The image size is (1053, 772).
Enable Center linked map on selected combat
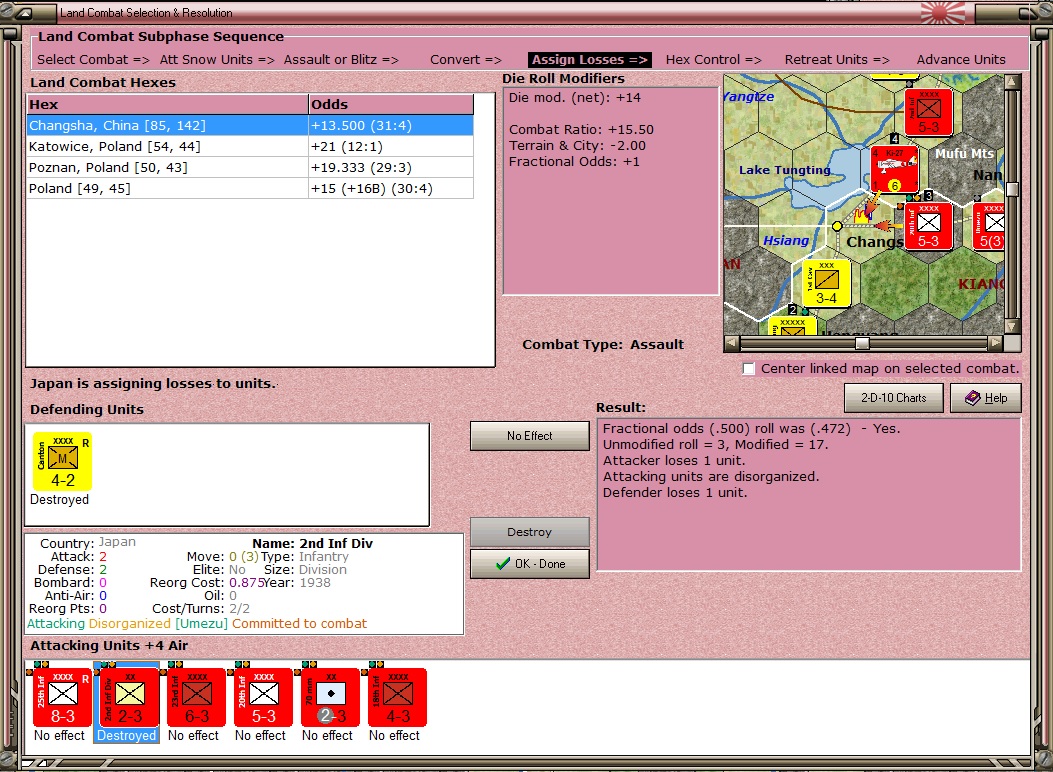pyautogui.click(x=749, y=369)
